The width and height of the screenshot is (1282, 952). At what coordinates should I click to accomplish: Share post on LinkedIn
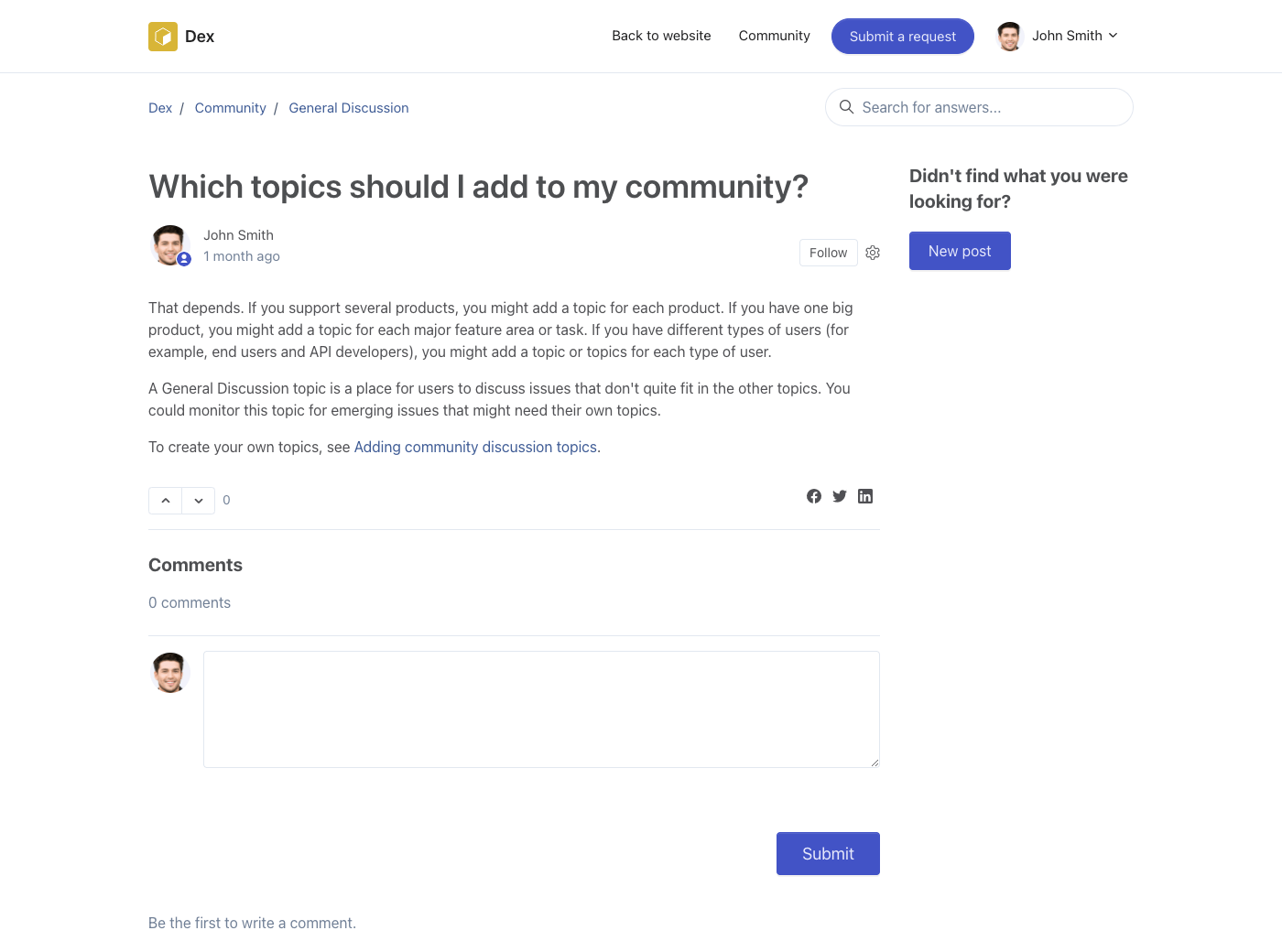tap(865, 496)
